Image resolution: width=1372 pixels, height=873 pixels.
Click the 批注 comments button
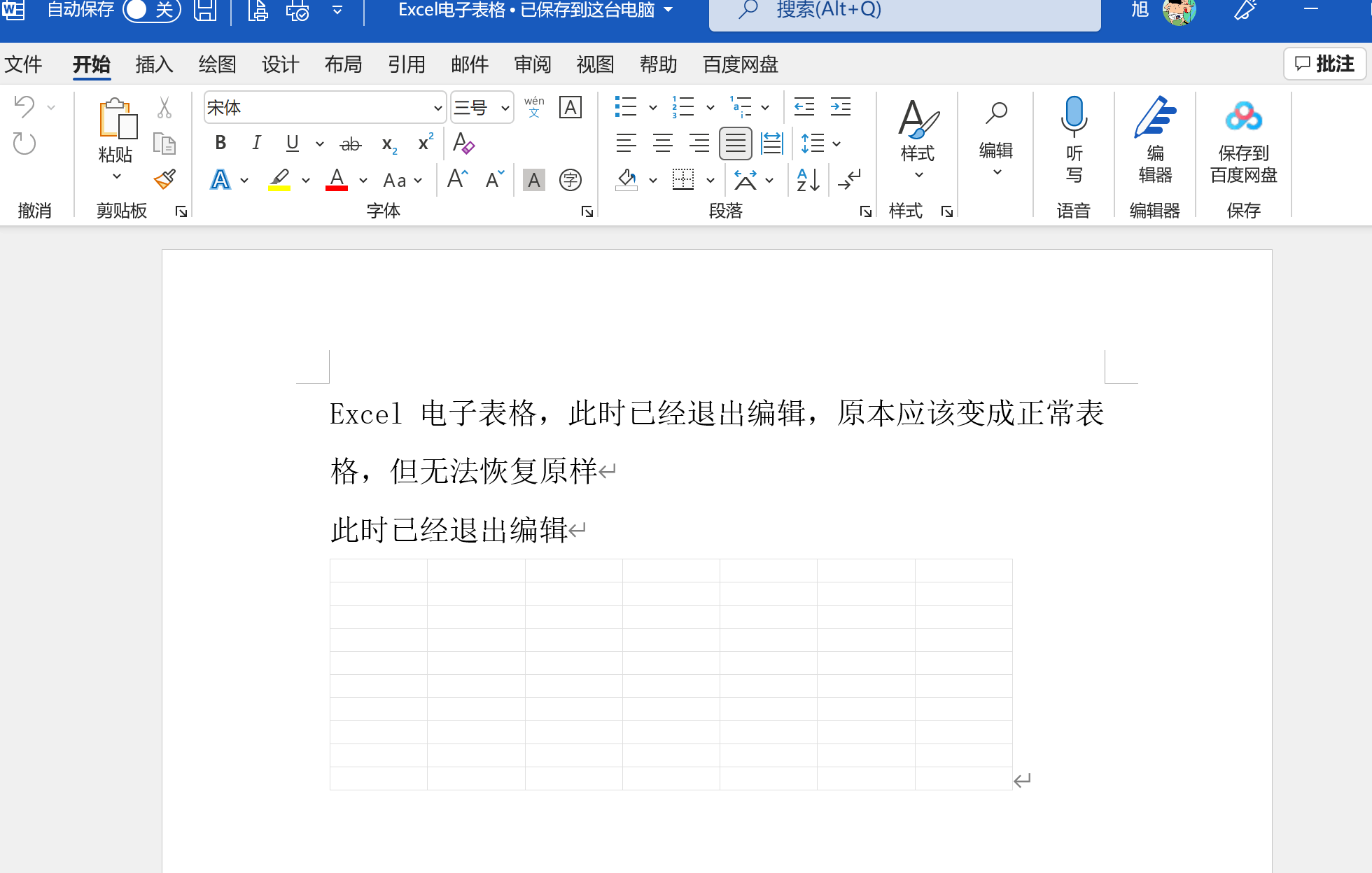tap(1324, 64)
